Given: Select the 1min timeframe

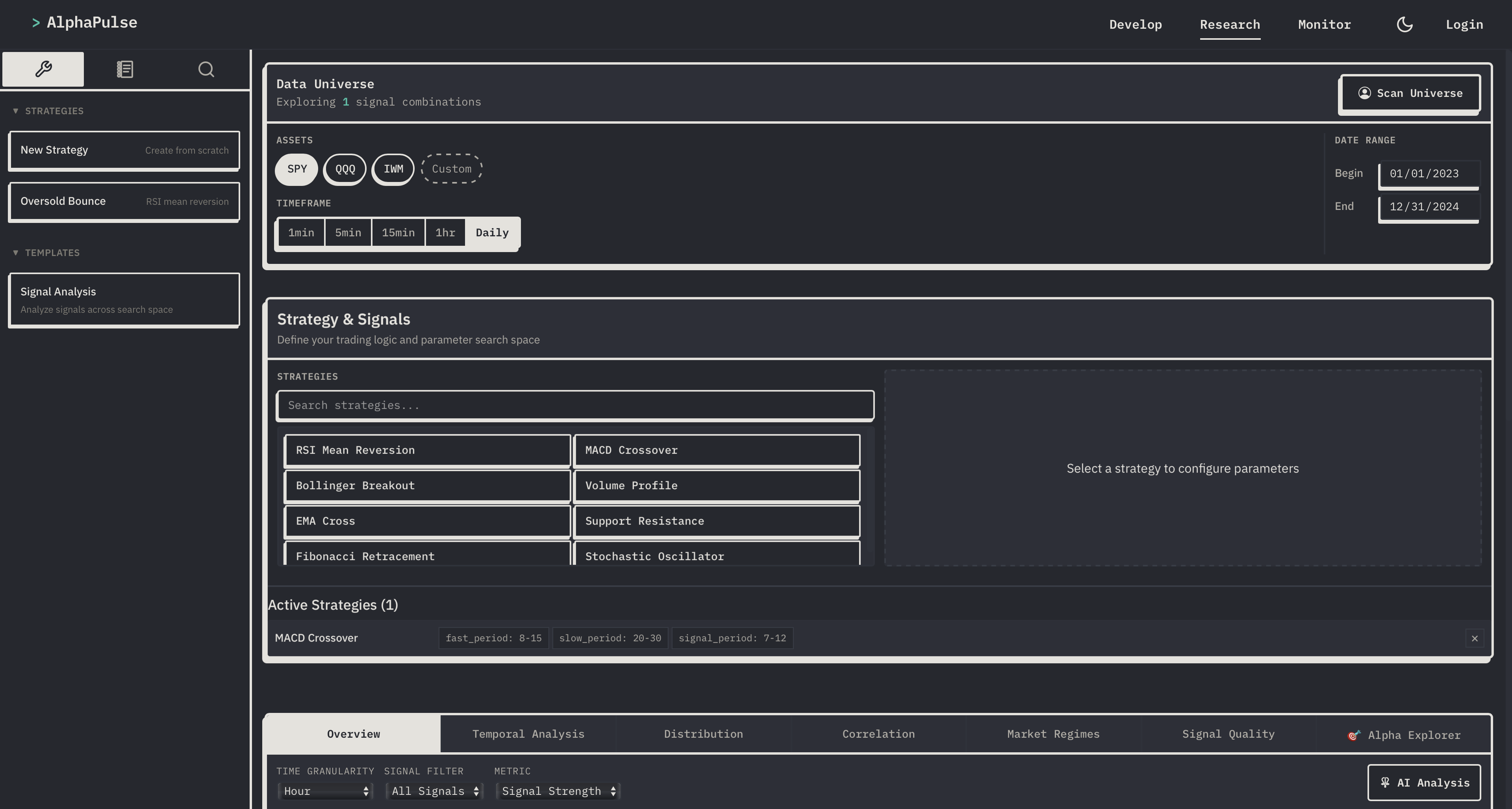Looking at the screenshot, I should tap(301, 233).
